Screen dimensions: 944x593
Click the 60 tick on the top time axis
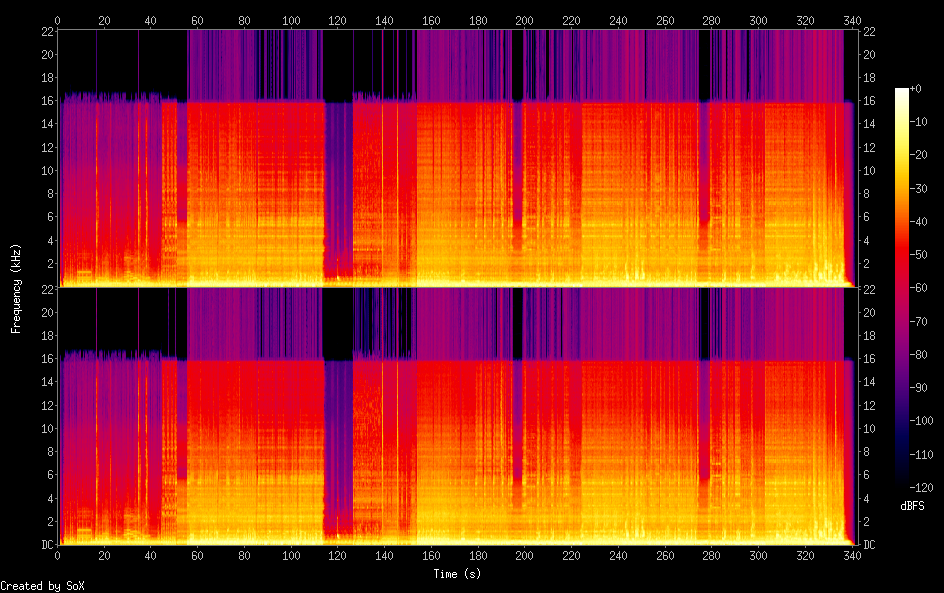coord(197,20)
